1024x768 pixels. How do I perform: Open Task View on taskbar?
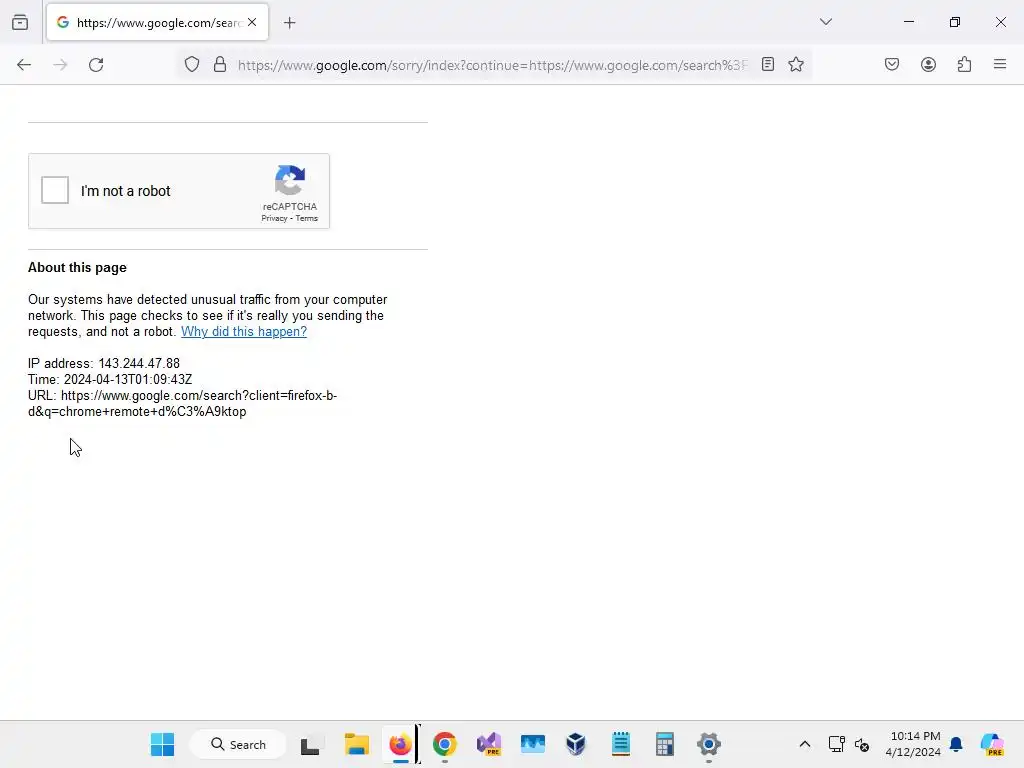(310, 744)
